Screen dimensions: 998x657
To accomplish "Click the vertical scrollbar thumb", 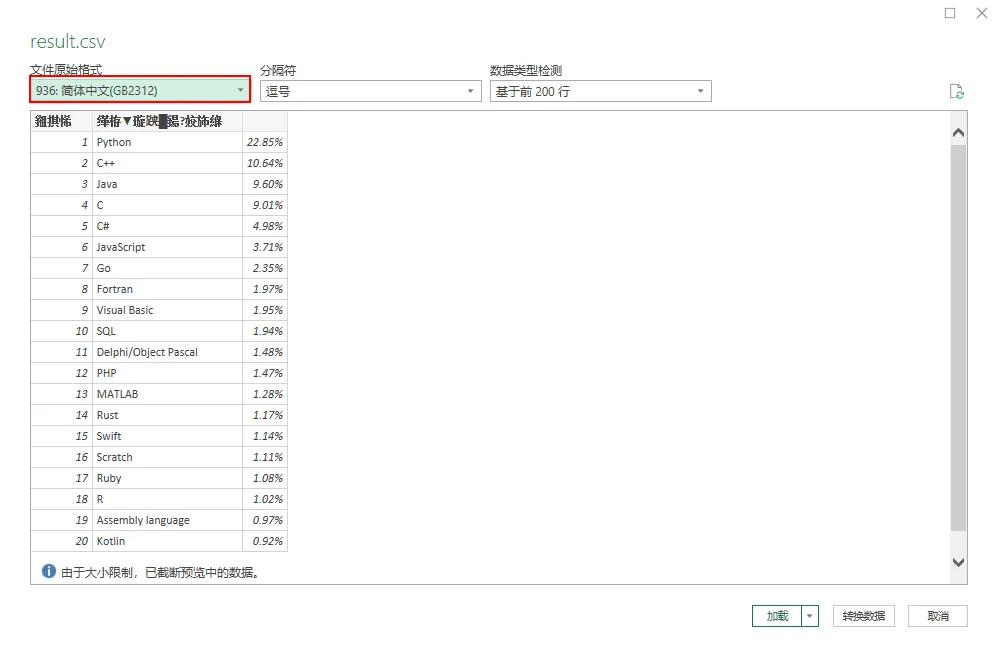I will [x=958, y=337].
